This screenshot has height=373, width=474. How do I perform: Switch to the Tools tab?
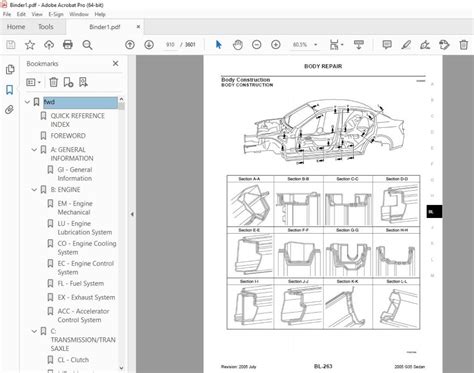pos(46,27)
